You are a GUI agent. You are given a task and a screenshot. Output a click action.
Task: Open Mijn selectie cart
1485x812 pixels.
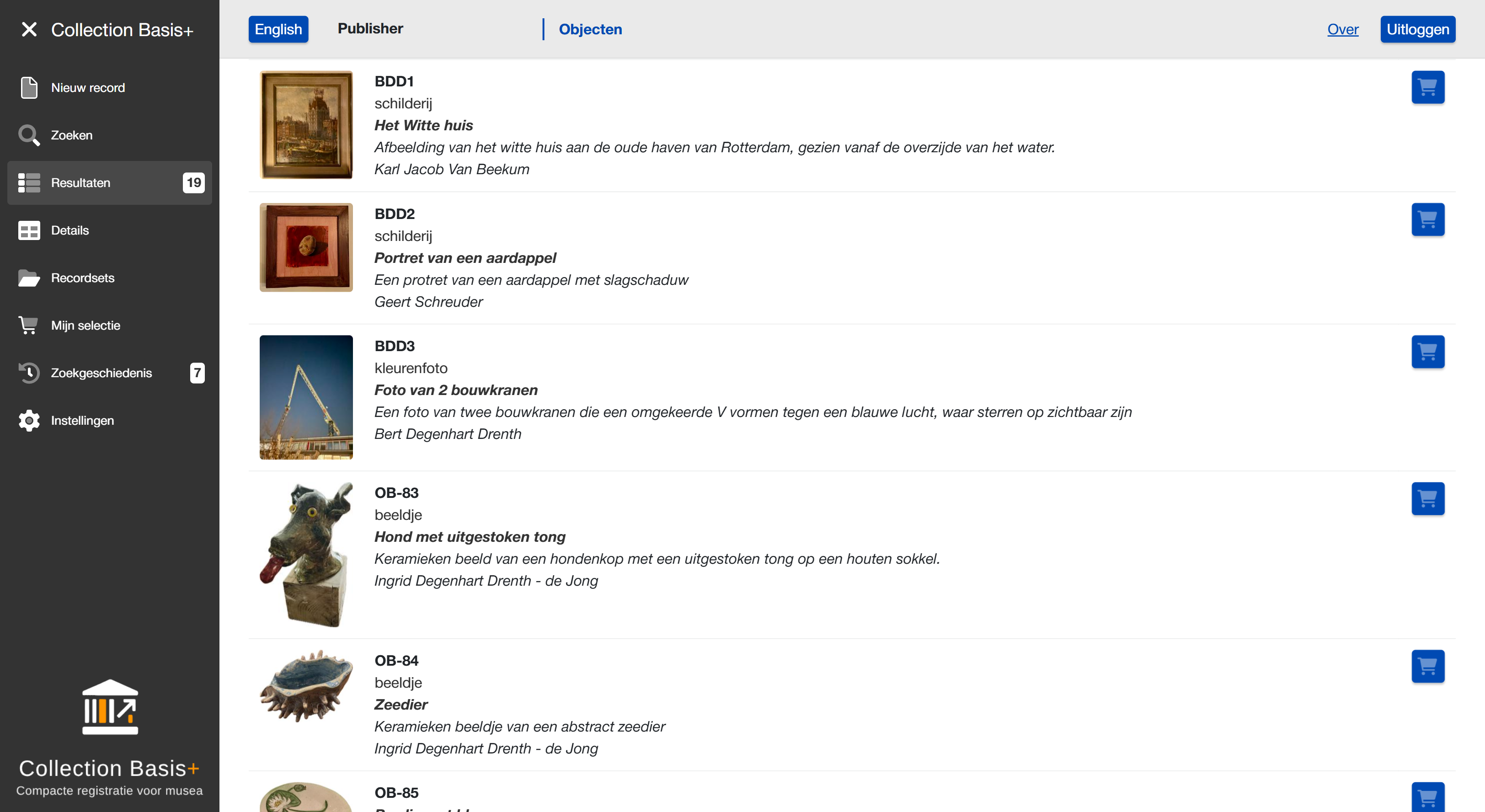pos(85,325)
